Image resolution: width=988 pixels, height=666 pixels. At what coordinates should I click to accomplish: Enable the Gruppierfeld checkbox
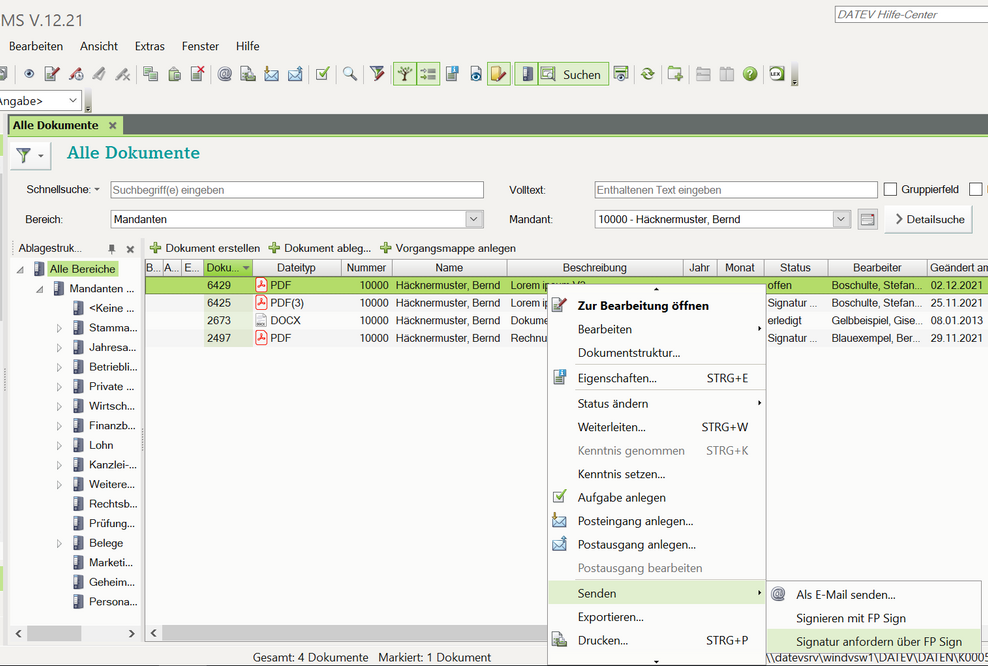click(x=890, y=190)
